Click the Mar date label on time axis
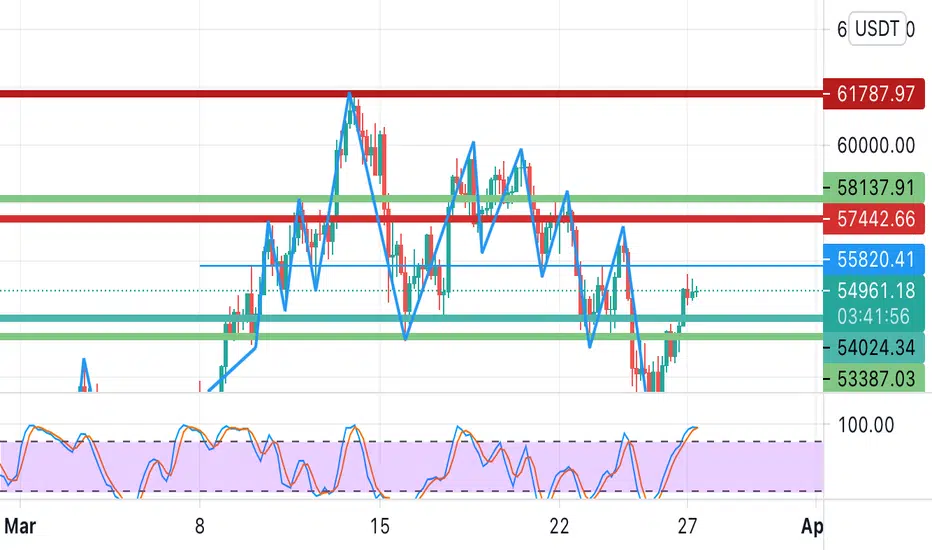932x550 pixels. pyautogui.click(x=20, y=526)
